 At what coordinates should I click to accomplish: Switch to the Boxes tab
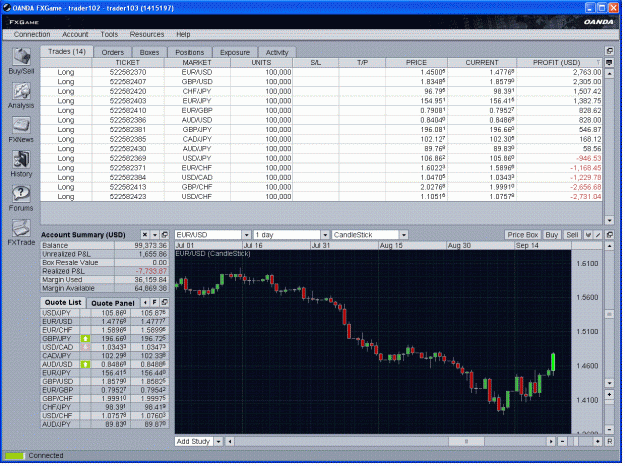(x=149, y=52)
